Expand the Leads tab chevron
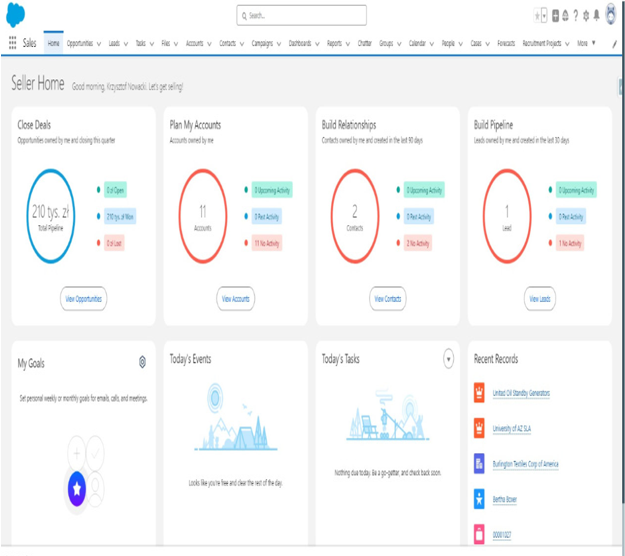The width and height of the screenshot is (625, 556). (126, 44)
